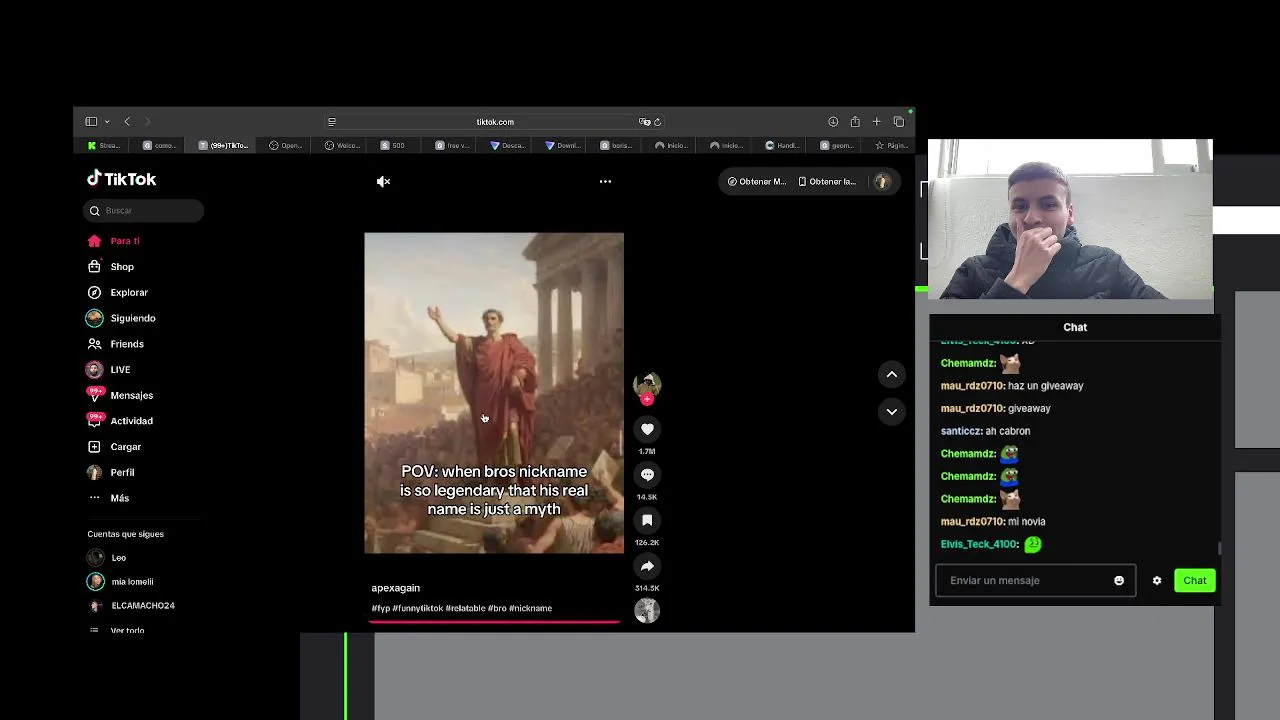The height and width of the screenshot is (720, 1280).
Task: Click the Safari share icon
Action: pyautogui.click(x=855, y=121)
